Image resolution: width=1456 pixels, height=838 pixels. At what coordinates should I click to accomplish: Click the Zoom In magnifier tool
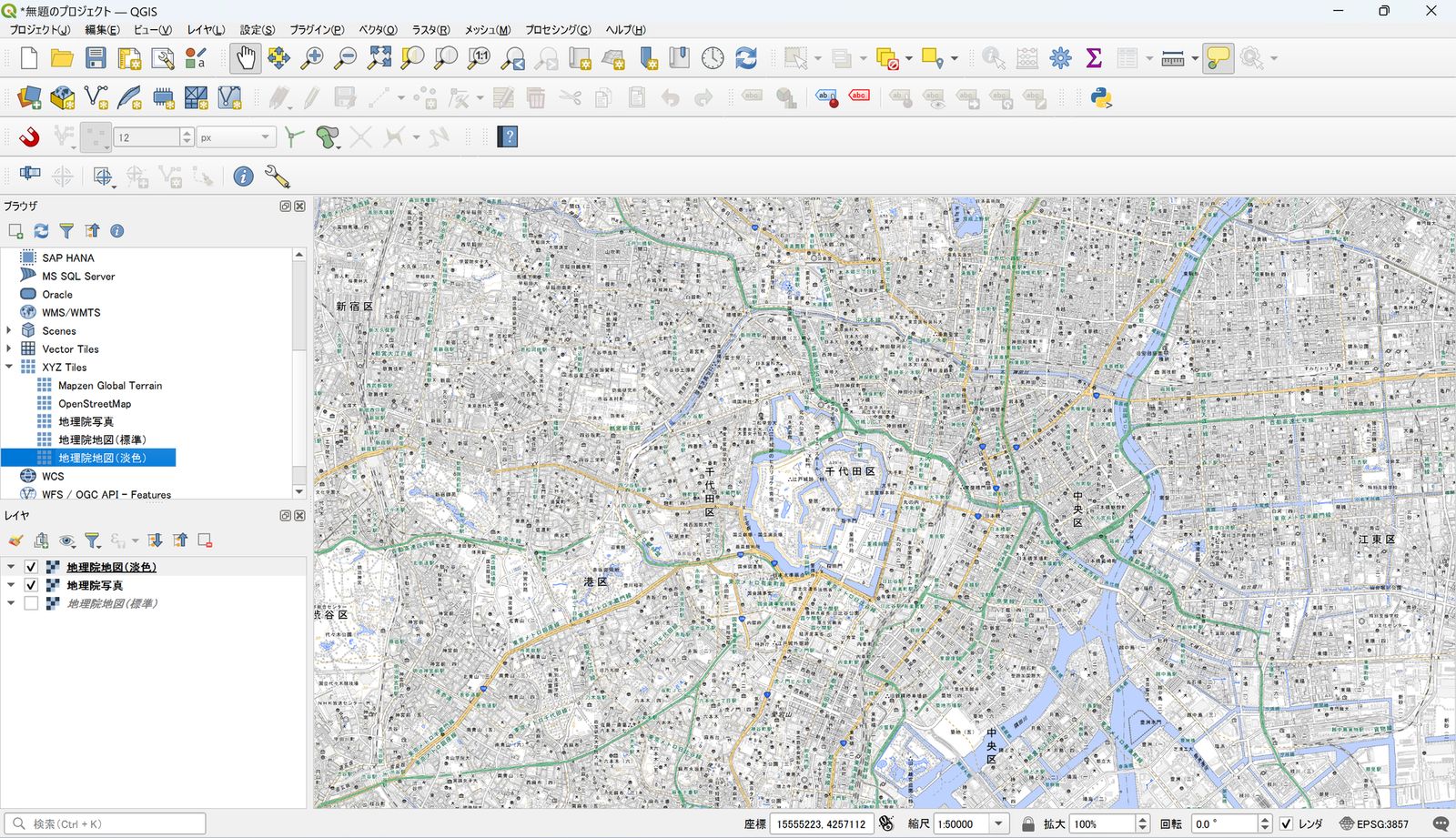(312, 58)
